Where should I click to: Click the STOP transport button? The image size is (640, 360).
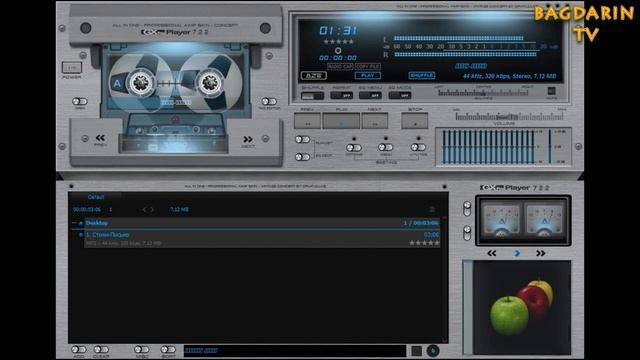click(x=415, y=121)
